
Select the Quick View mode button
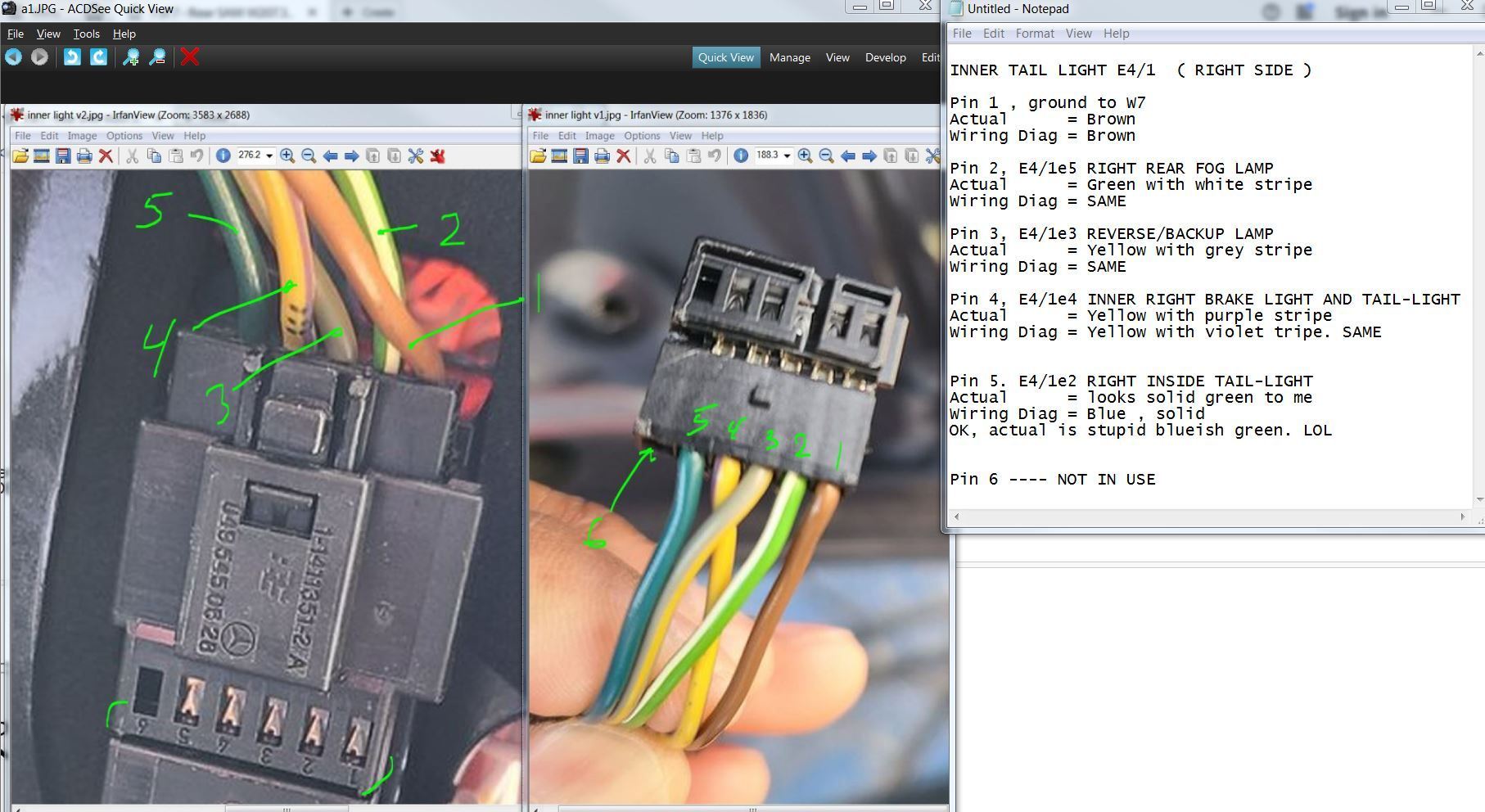[725, 57]
